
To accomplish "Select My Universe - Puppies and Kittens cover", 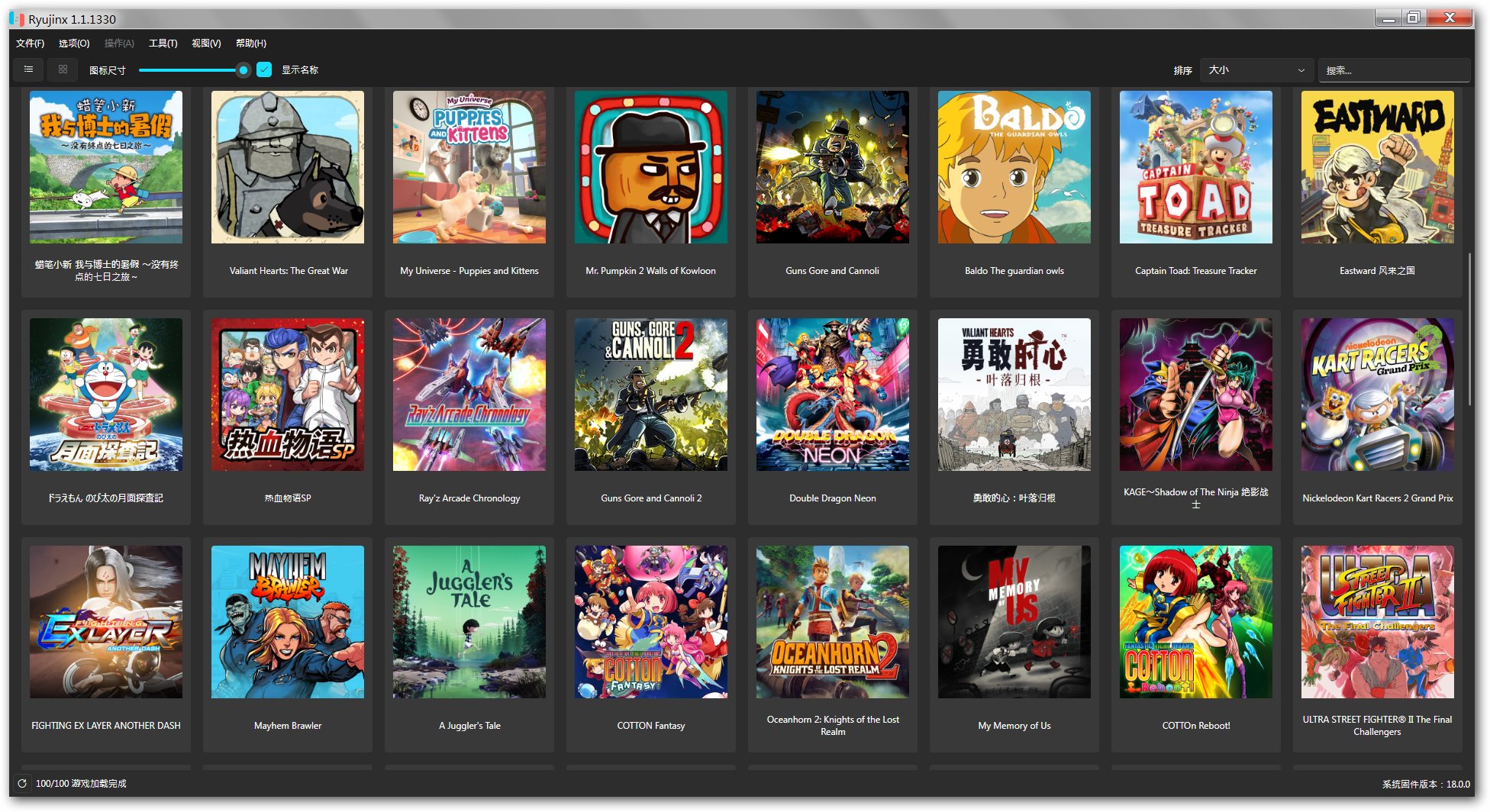I will pyautogui.click(x=469, y=167).
